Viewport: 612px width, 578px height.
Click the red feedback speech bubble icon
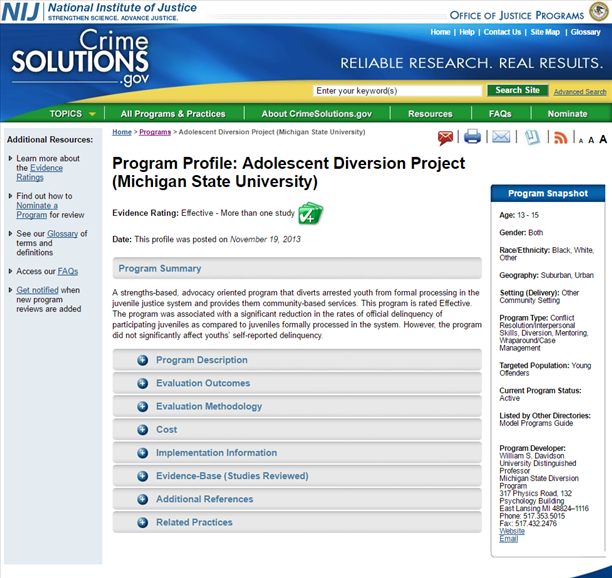(445, 138)
